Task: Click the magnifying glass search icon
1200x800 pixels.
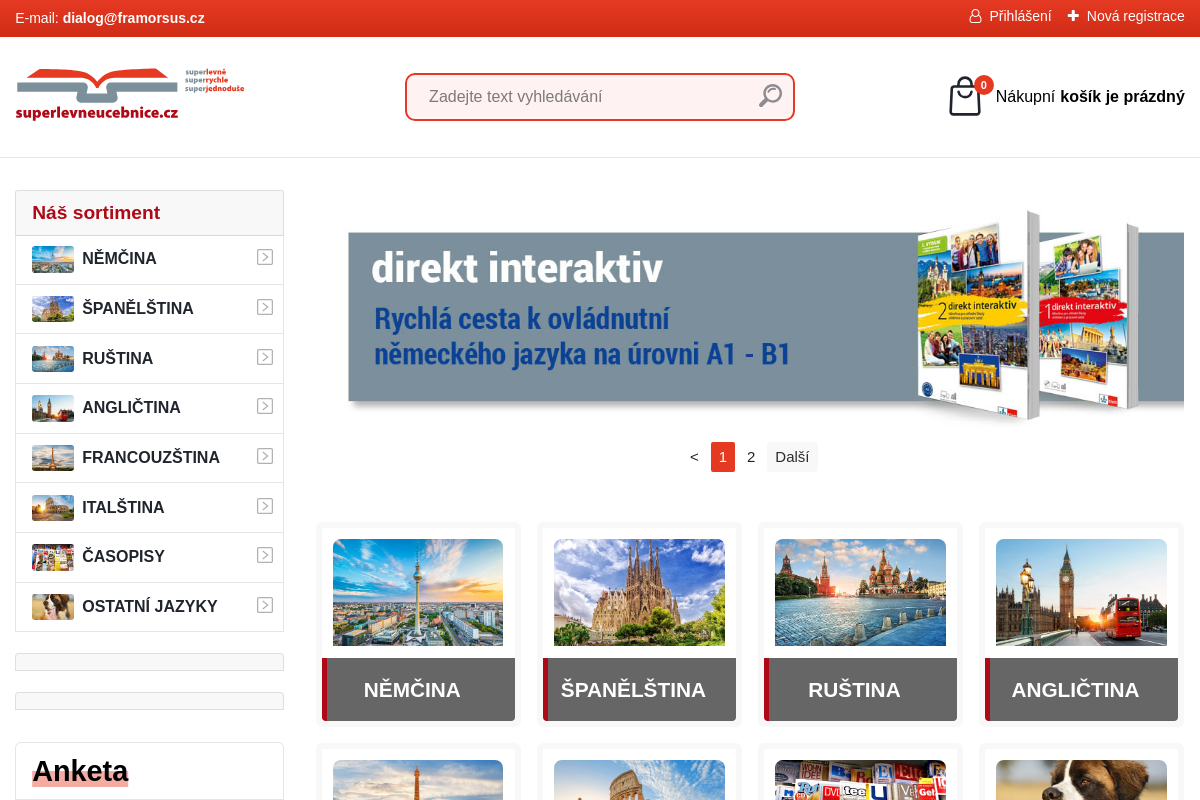Action: click(769, 96)
